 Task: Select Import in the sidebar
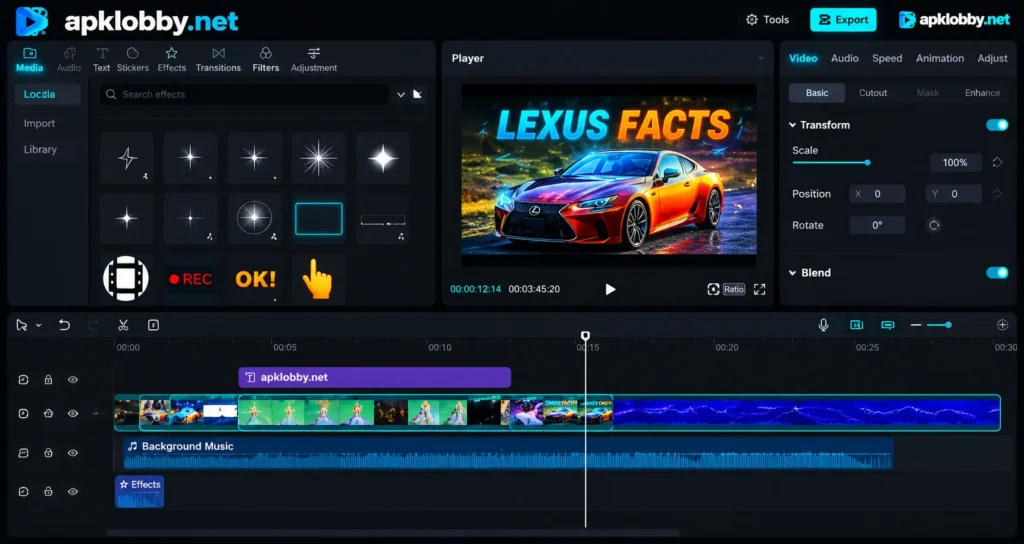[39, 123]
